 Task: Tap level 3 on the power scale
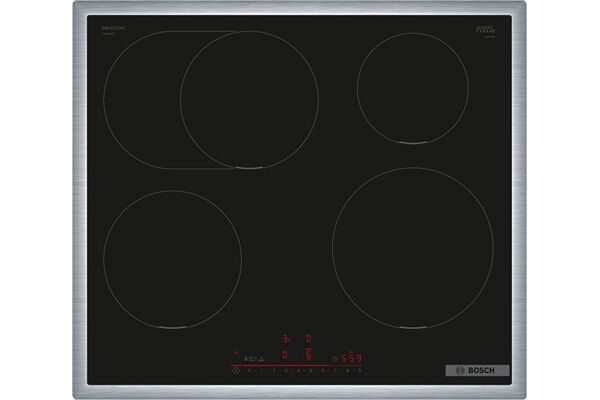point(285,370)
